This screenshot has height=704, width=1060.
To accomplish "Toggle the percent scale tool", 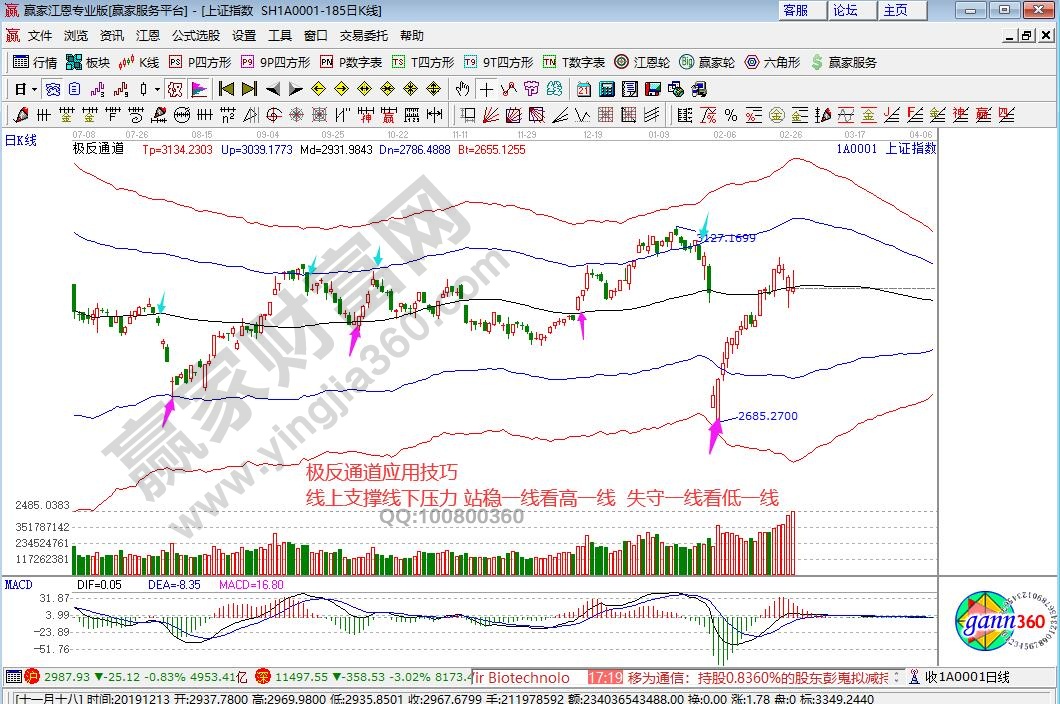I will pyautogui.click(x=730, y=114).
